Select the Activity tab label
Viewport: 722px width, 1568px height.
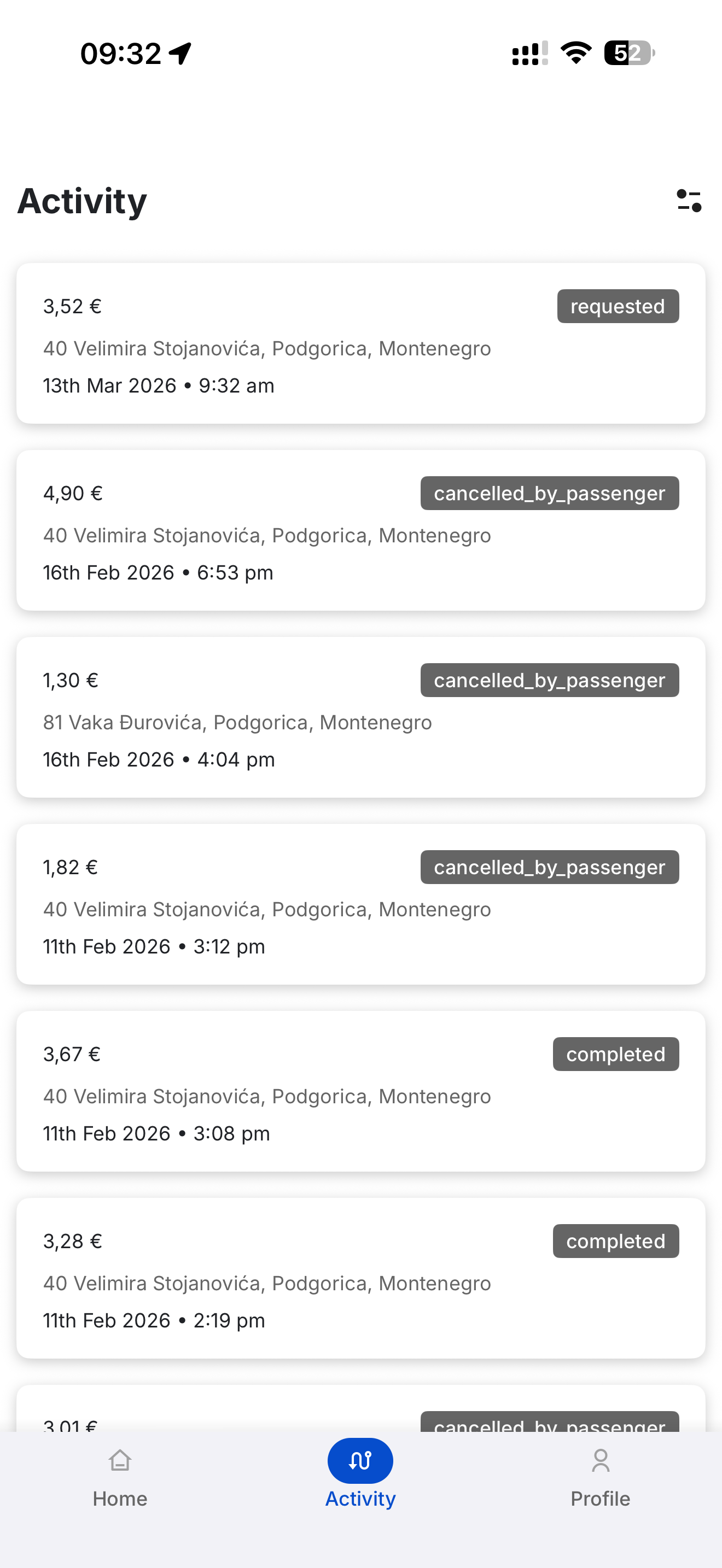tap(360, 1499)
